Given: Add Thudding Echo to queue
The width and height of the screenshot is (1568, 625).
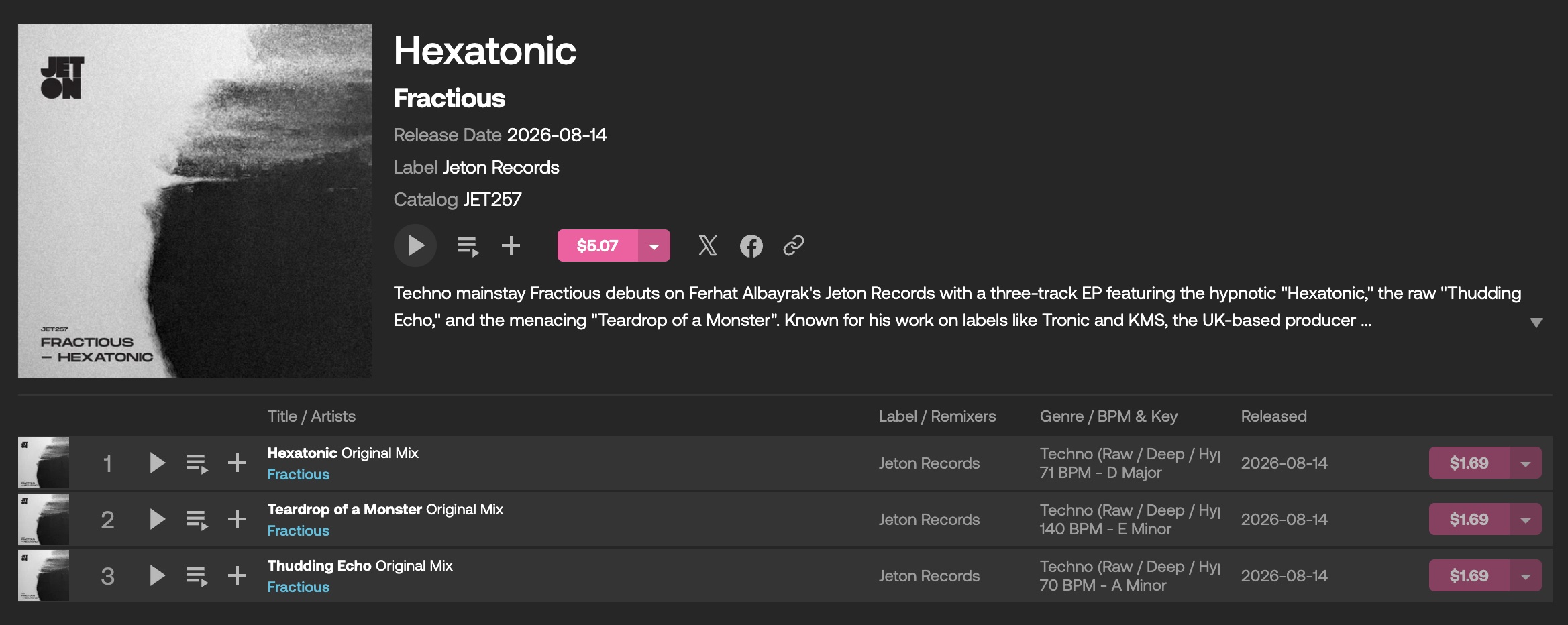Looking at the screenshot, I should pos(197,576).
